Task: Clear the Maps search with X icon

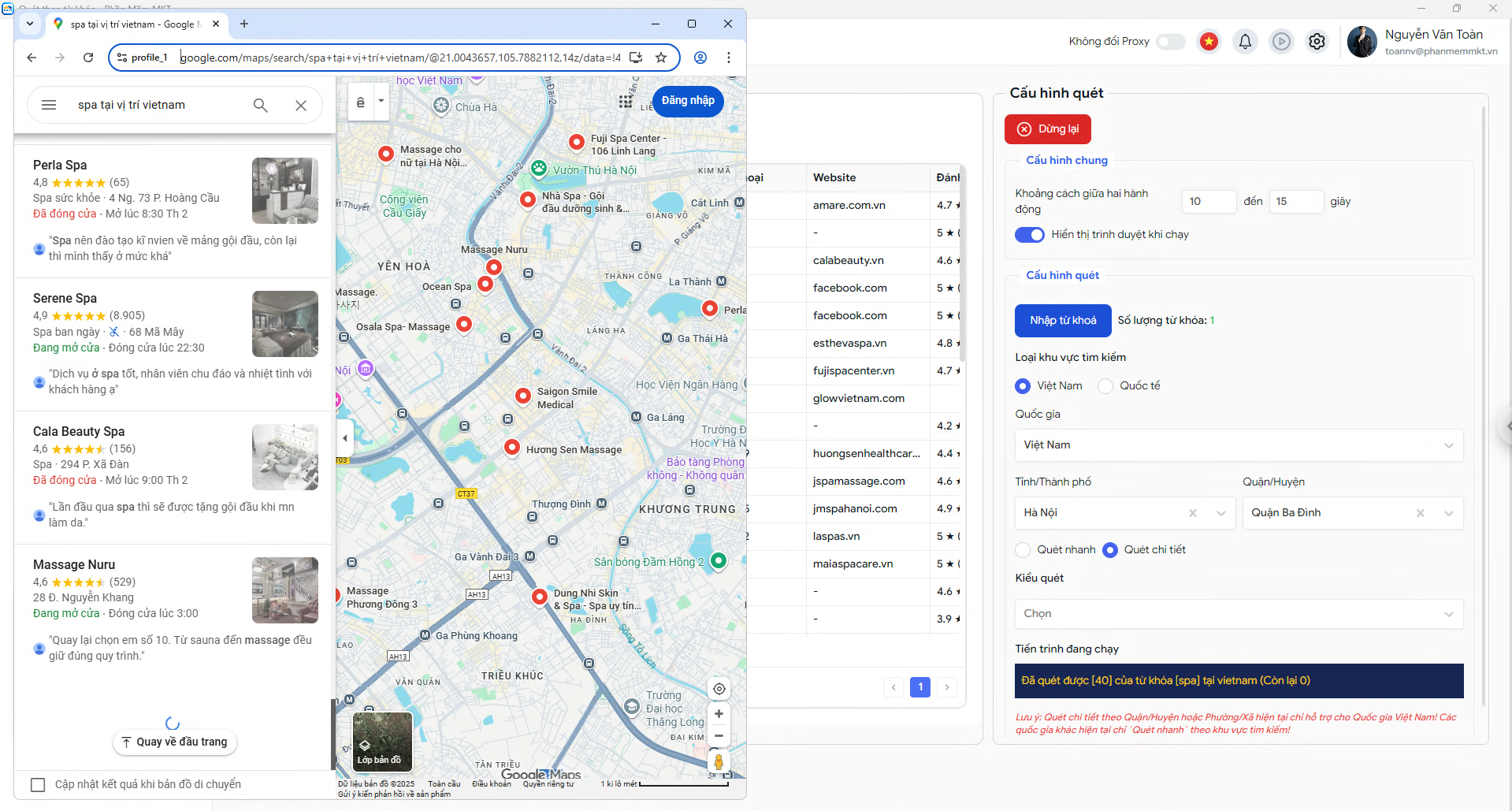Action: coord(301,105)
